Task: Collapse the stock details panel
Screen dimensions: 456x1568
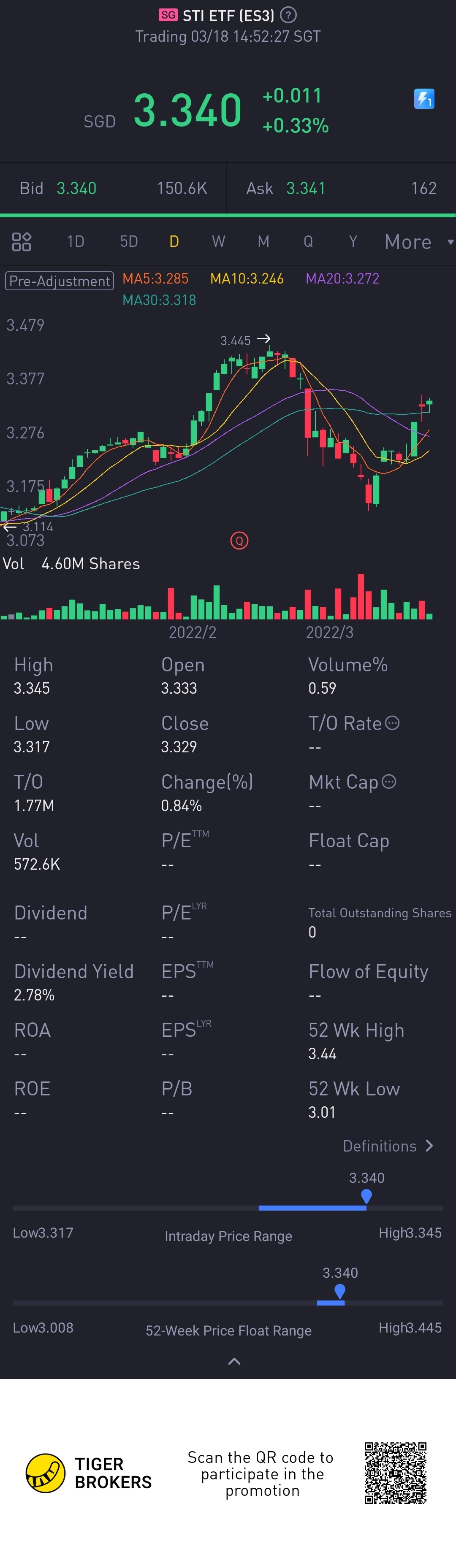Action: 234,1361
